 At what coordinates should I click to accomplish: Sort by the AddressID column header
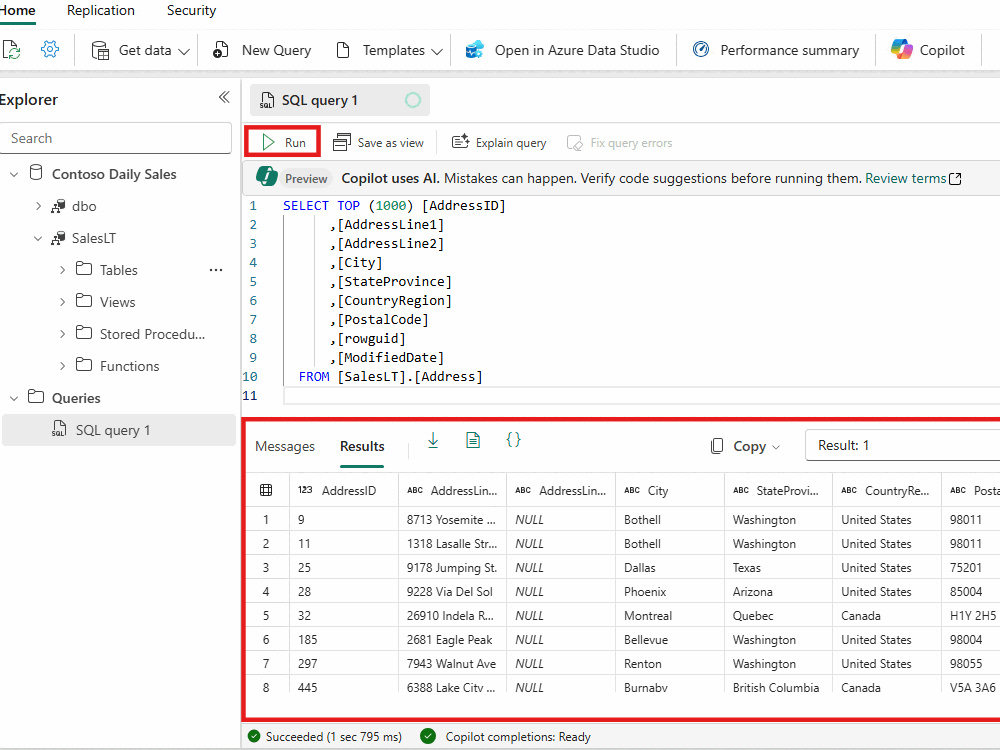point(344,490)
